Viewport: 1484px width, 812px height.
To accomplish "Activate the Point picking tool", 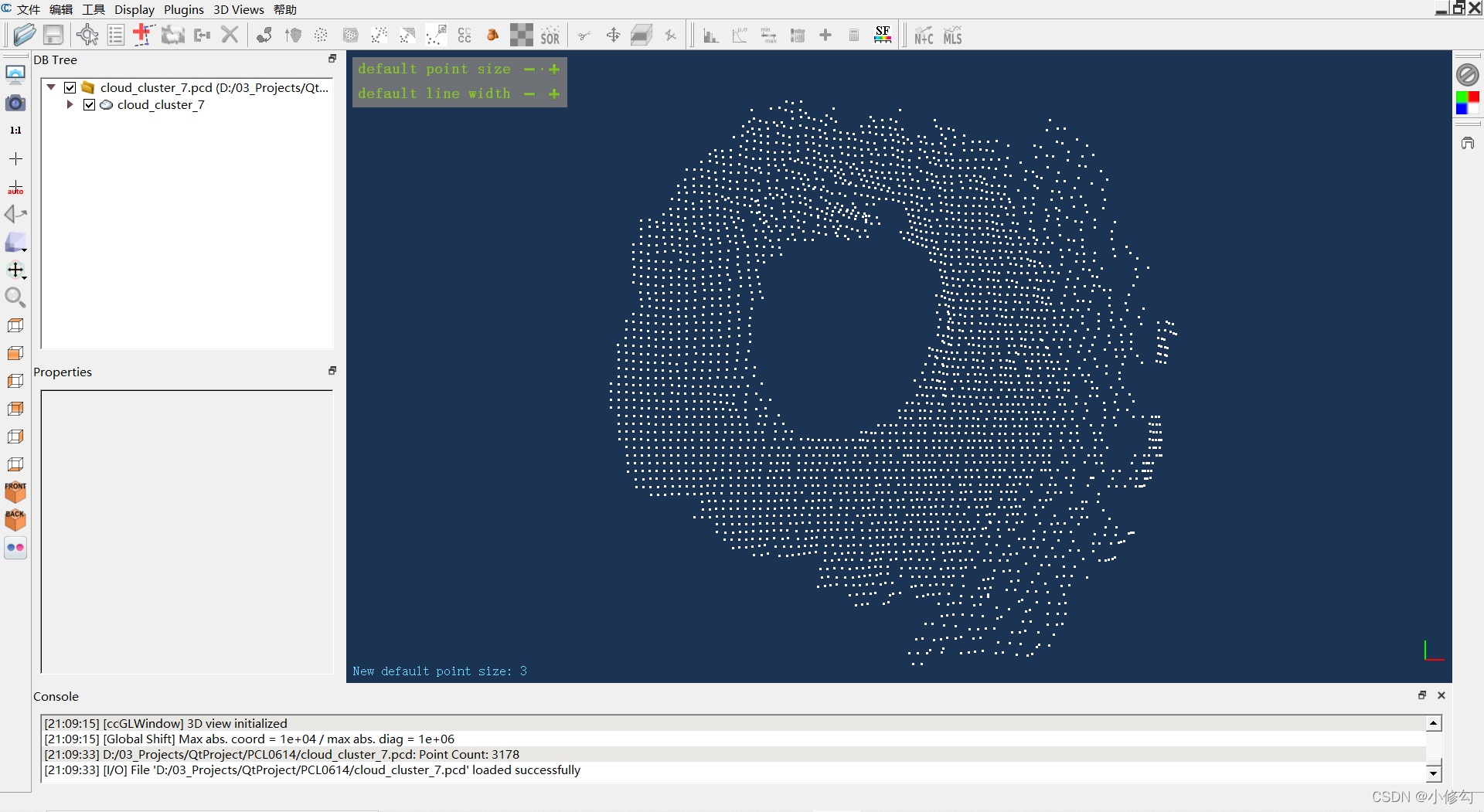I will coord(87,35).
